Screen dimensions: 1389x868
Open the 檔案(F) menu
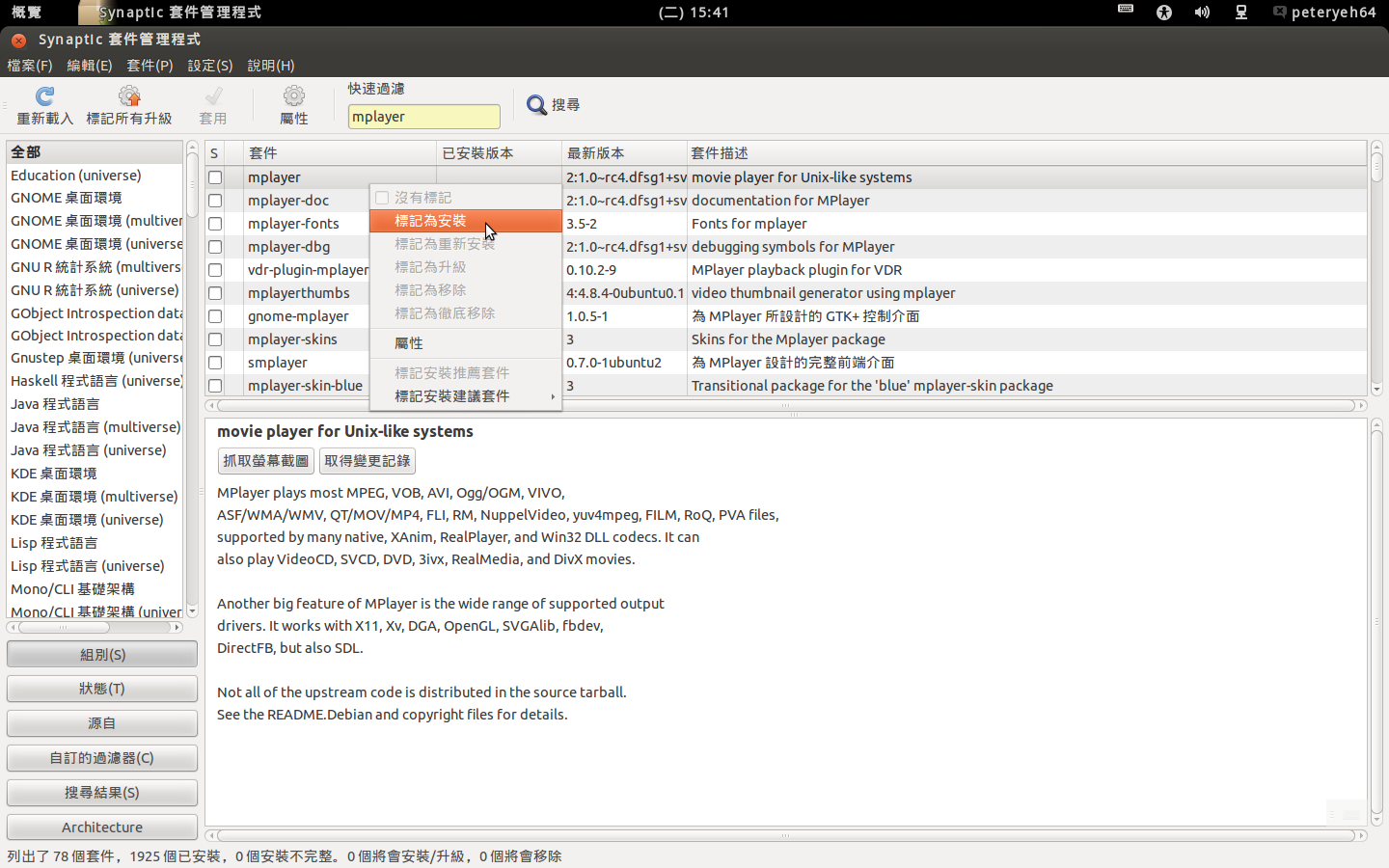tap(30, 66)
